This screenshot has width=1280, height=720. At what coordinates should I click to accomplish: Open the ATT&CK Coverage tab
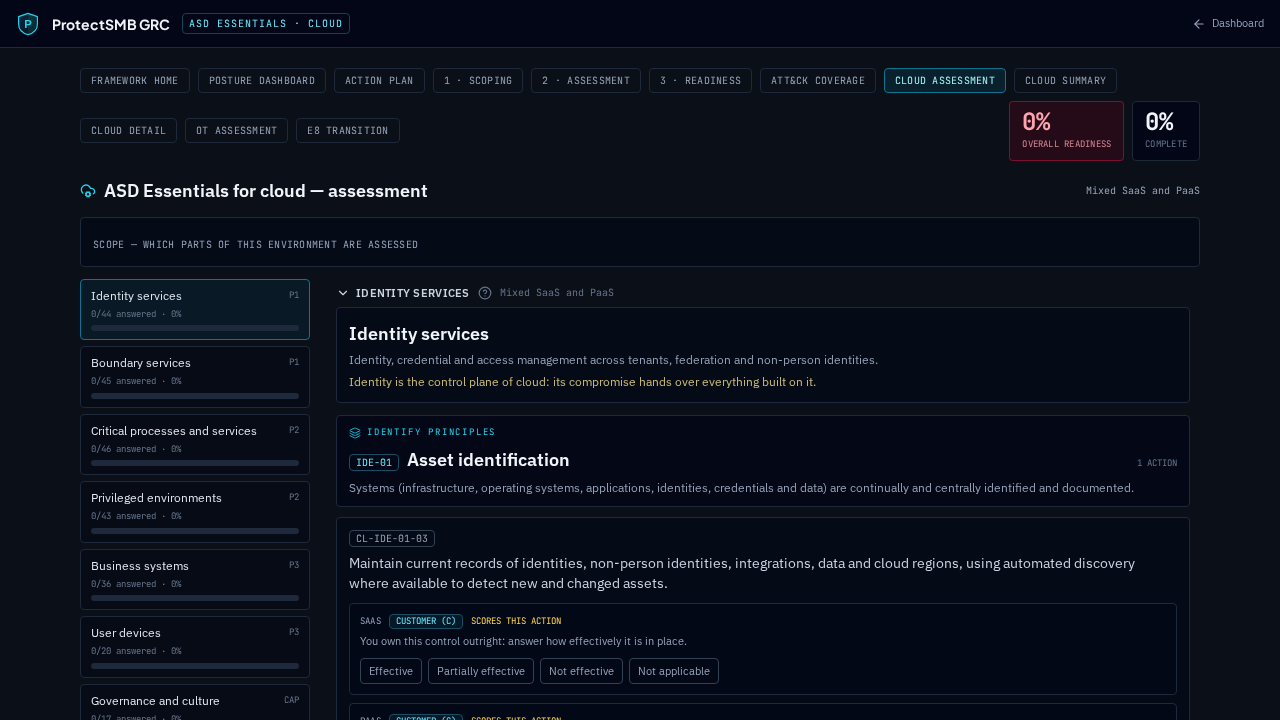coord(818,81)
